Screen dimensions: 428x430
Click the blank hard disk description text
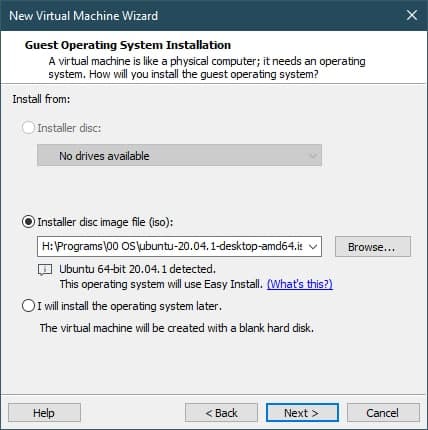177,328
